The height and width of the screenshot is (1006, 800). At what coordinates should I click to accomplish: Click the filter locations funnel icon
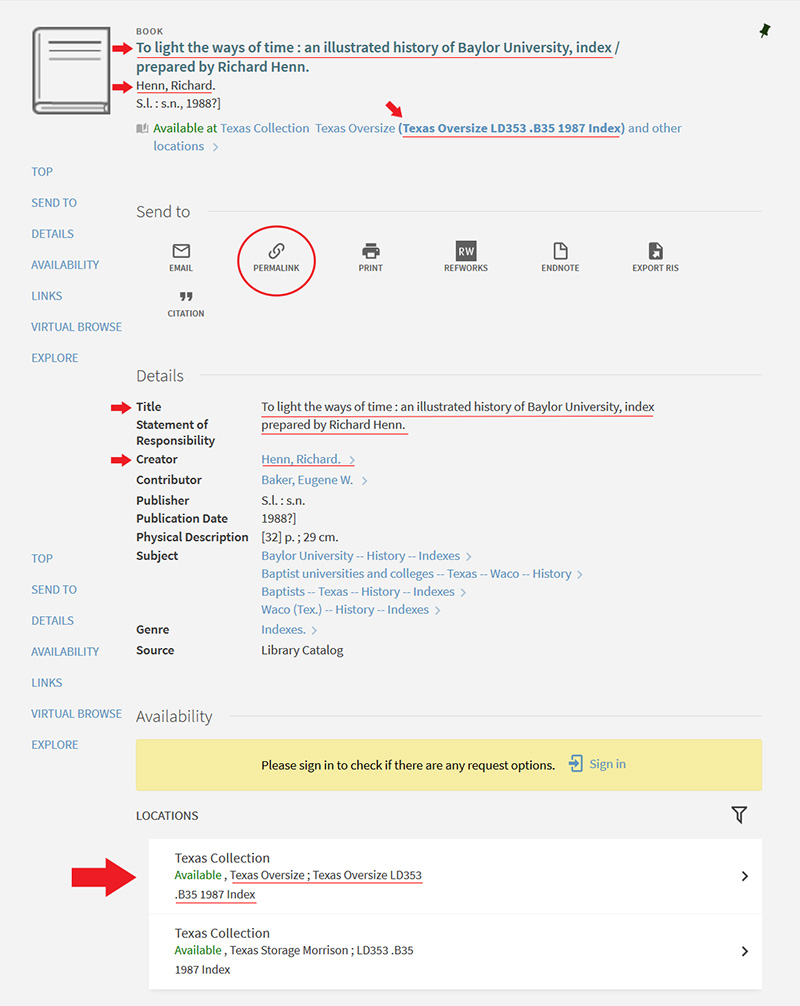[739, 815]
